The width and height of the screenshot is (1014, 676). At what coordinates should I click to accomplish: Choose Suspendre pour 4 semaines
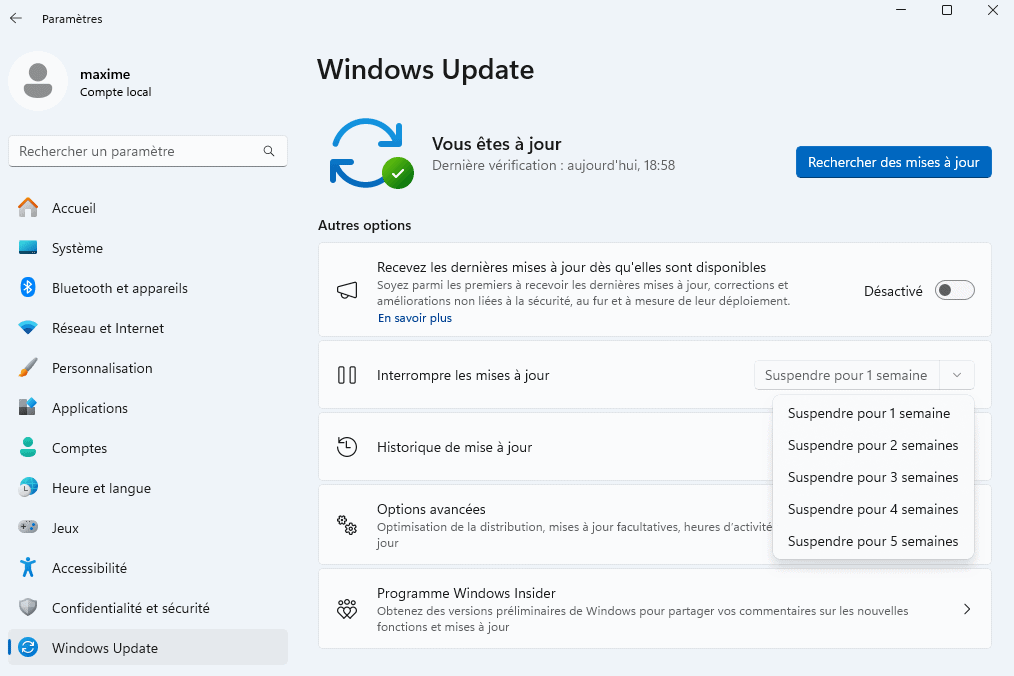(x=873, y=509)
